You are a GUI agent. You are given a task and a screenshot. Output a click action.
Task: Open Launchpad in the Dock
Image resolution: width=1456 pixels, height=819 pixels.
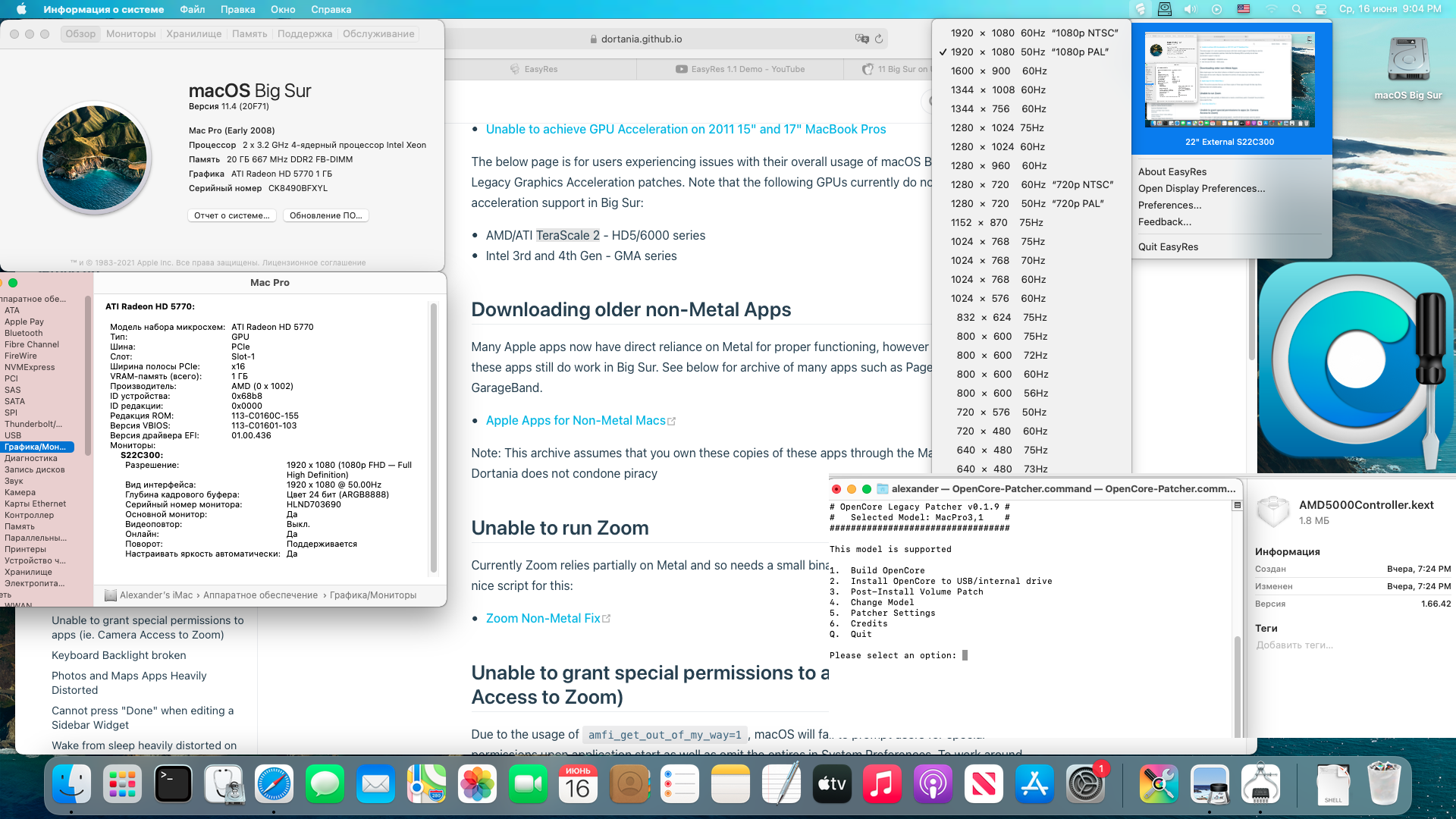point(122,785)
